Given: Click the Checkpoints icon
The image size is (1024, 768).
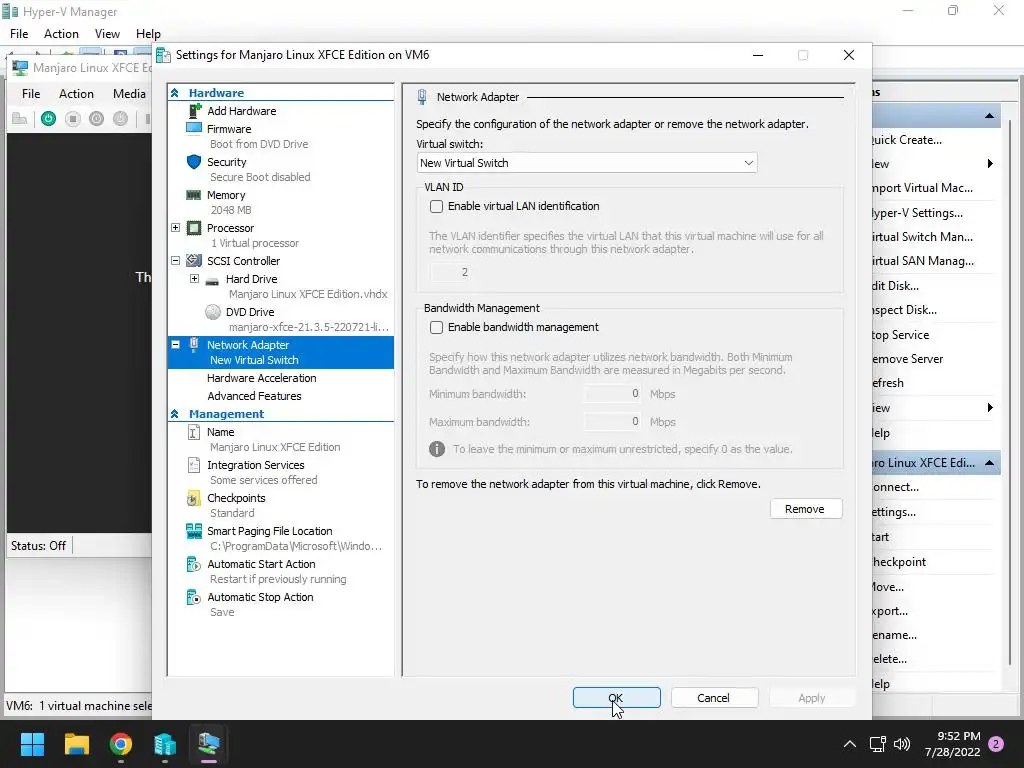Looking at the screenshot, I should [x=194, y=498].
